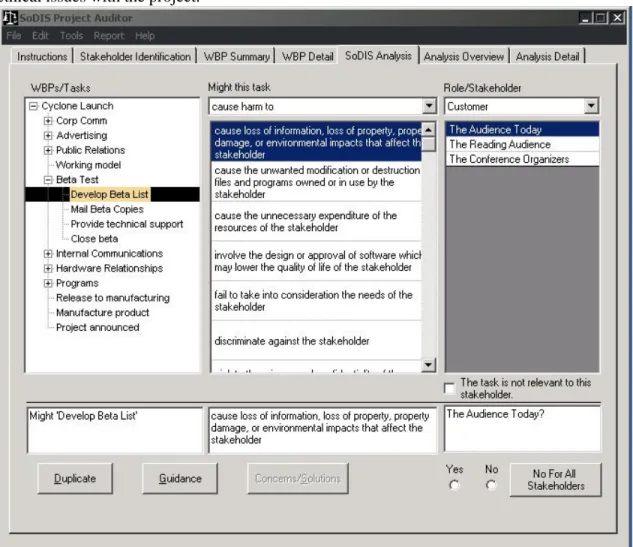Click the Duplicate button
The image size is (633, 547).
click(x=75, y=479)
